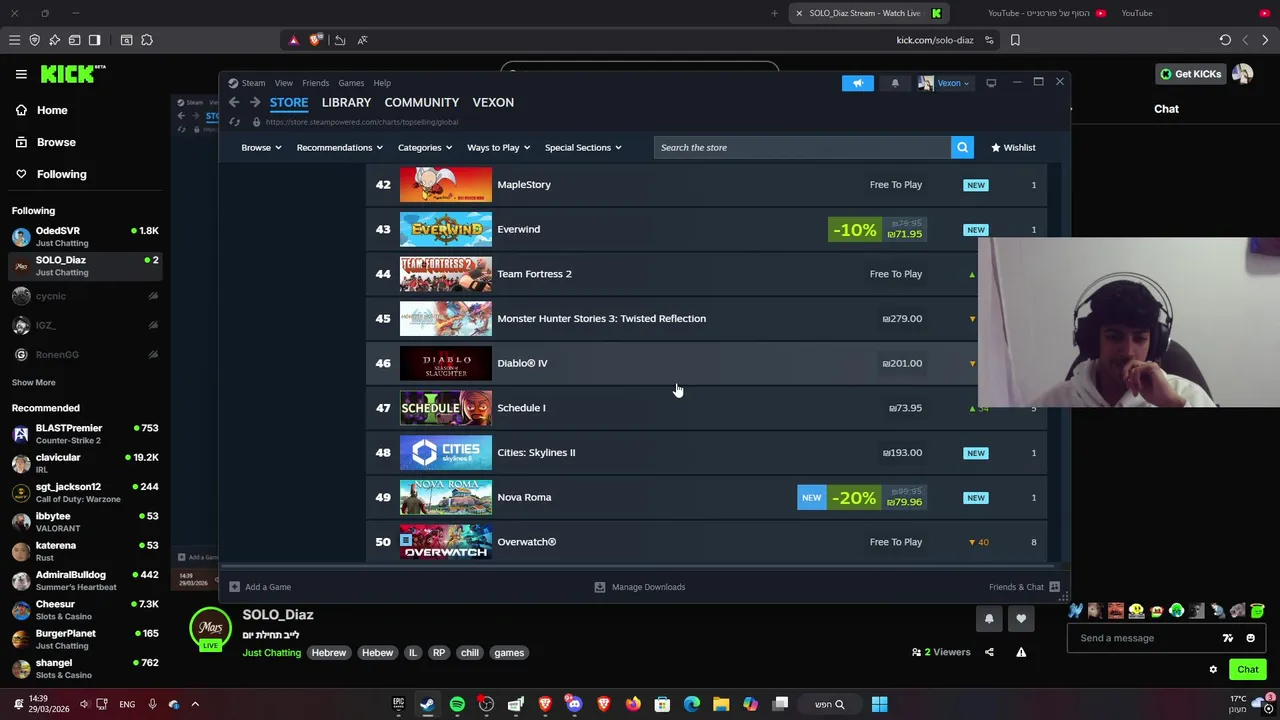The image size is (1280, 720).
Task: Click the Hebrew stream tag
Action: coord(328,653)
